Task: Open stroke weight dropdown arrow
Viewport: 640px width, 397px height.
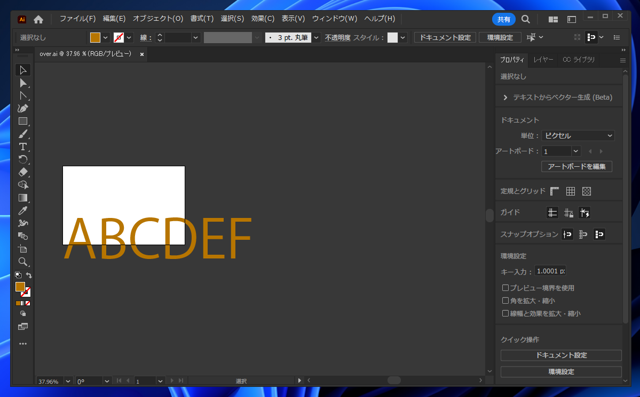Action: [196, 38]
